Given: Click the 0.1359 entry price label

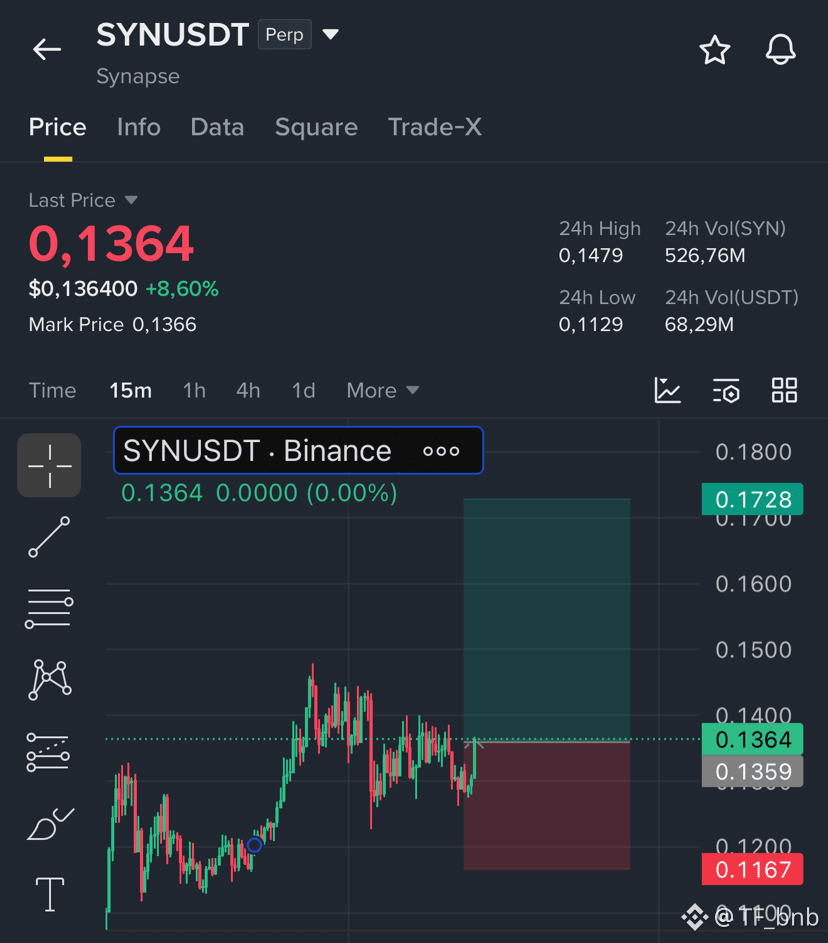Looking at the screenshot, I should (752, 772).
